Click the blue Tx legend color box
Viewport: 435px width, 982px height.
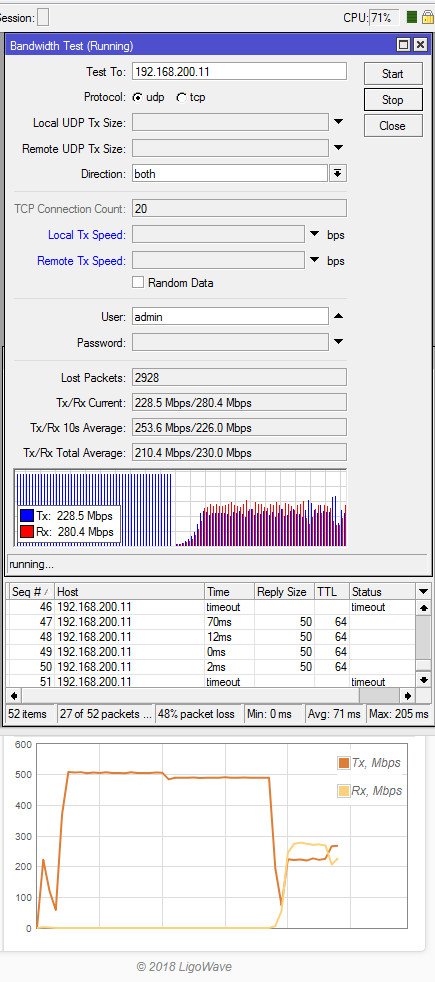pos(27,516)
